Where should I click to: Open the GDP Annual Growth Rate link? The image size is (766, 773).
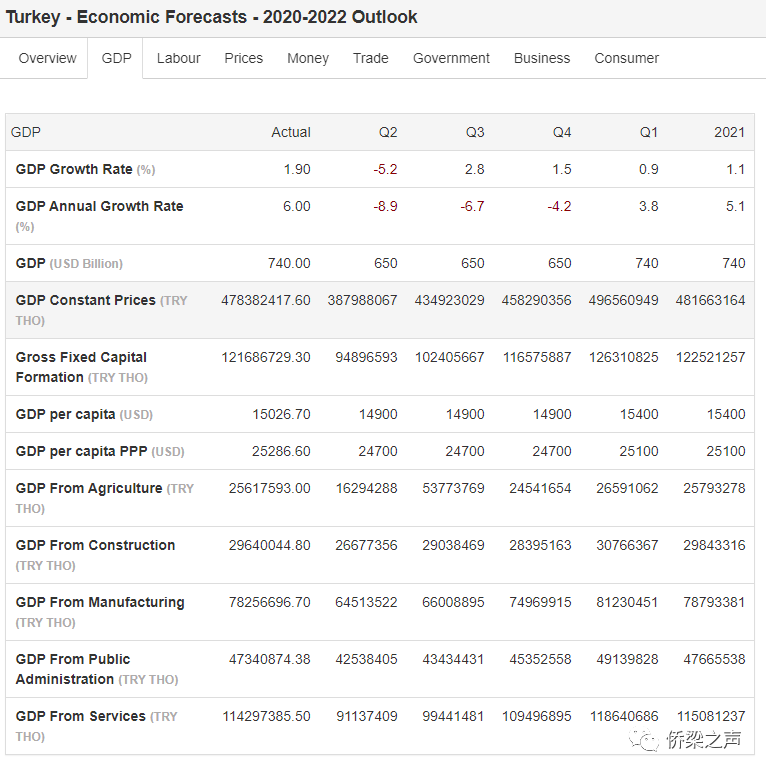tap(100, 206)
